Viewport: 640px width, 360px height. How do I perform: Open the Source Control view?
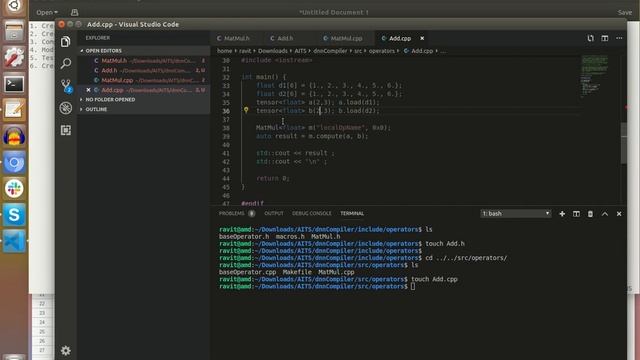(x=66, y=86)
